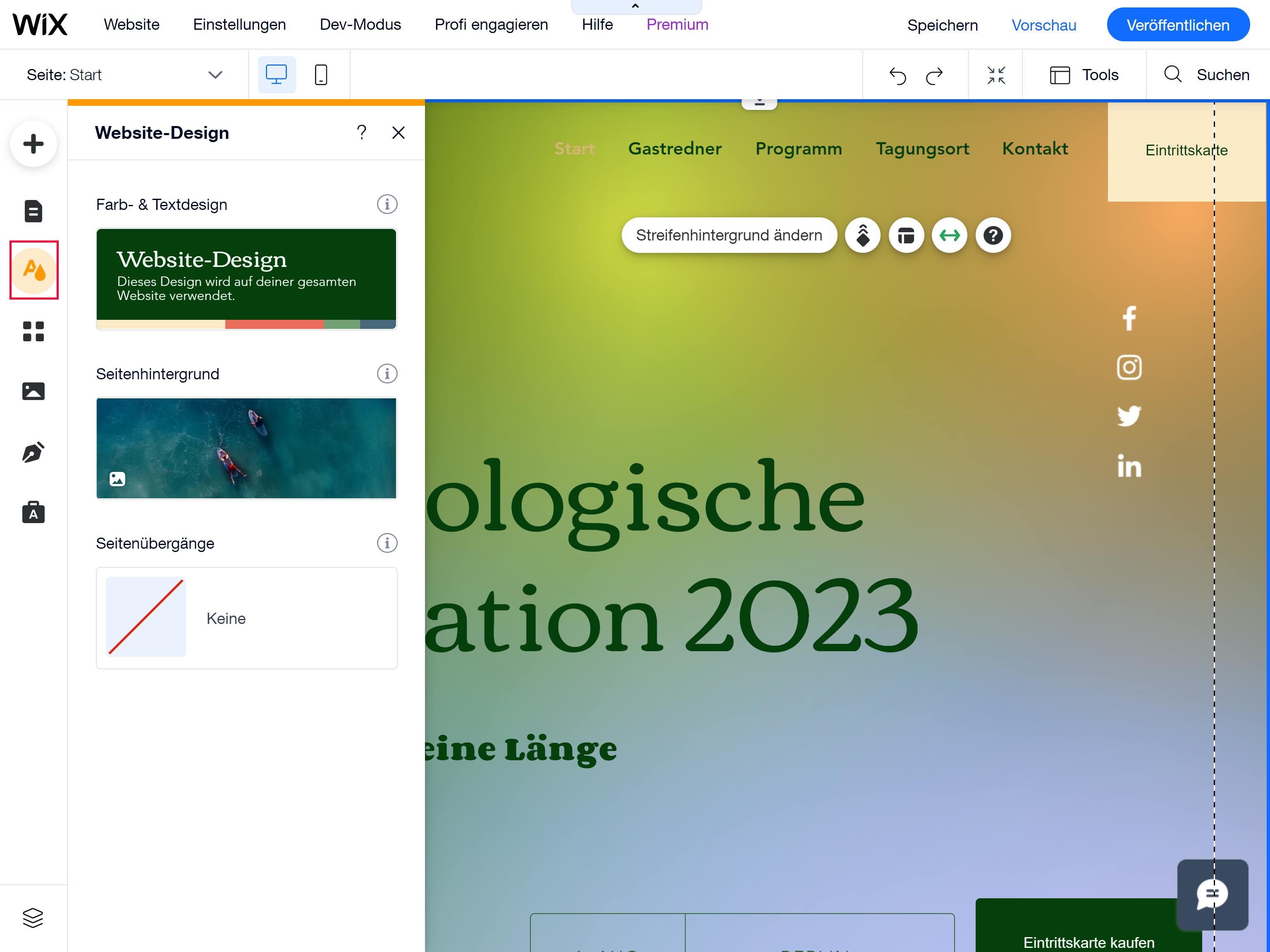Click the Seitenhintergrund image thumbnail
This screenshot has height=952, width=1270.
[x=246, y=447]
